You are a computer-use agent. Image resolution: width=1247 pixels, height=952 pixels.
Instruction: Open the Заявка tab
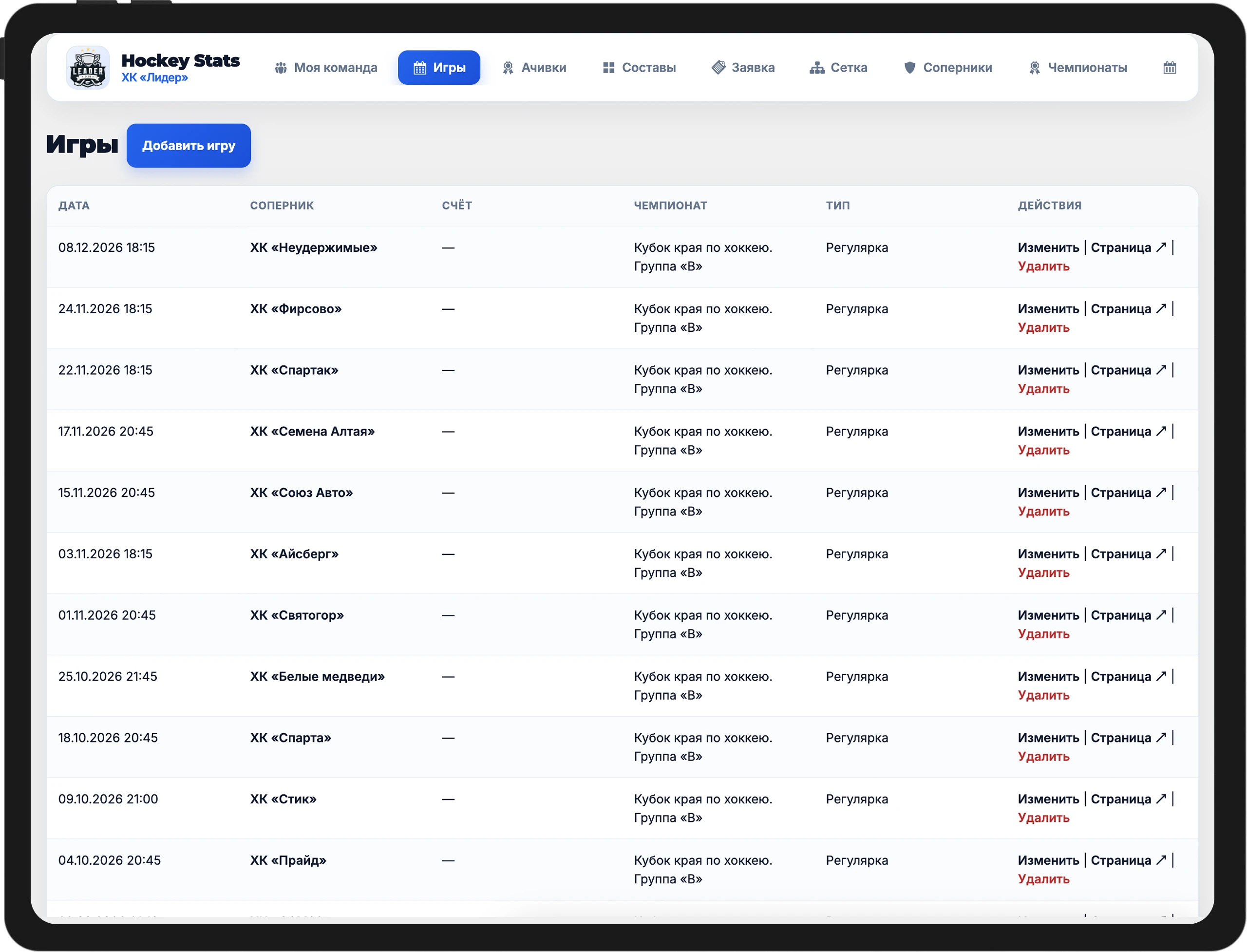tap(743, 68)
